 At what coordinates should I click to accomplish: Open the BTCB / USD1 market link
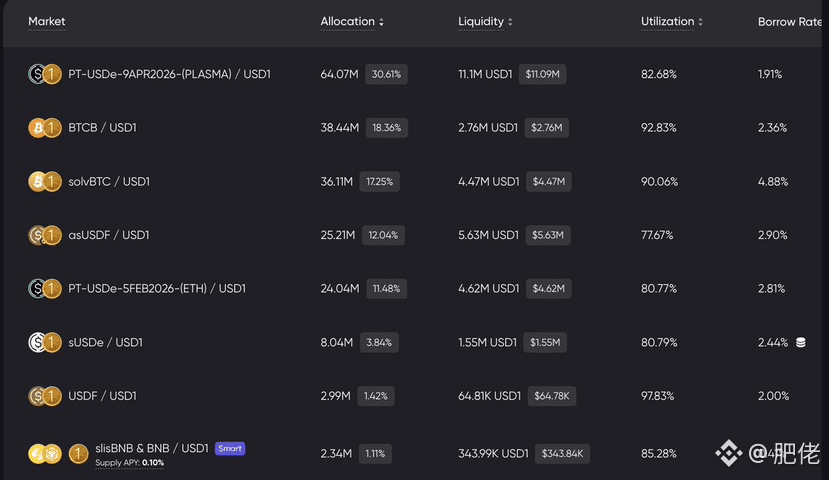point(102,128)
